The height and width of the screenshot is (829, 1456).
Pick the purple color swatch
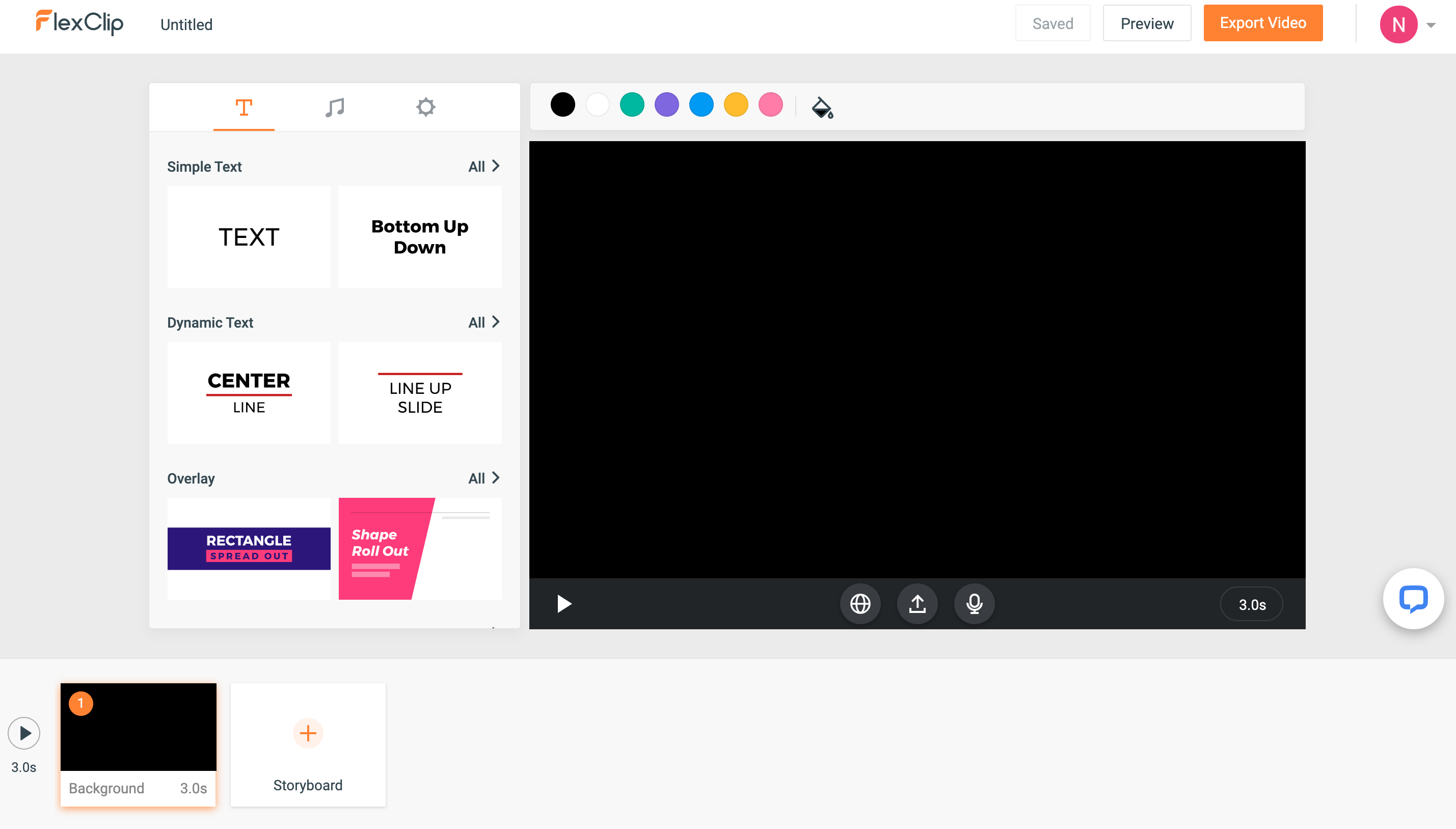666,105
